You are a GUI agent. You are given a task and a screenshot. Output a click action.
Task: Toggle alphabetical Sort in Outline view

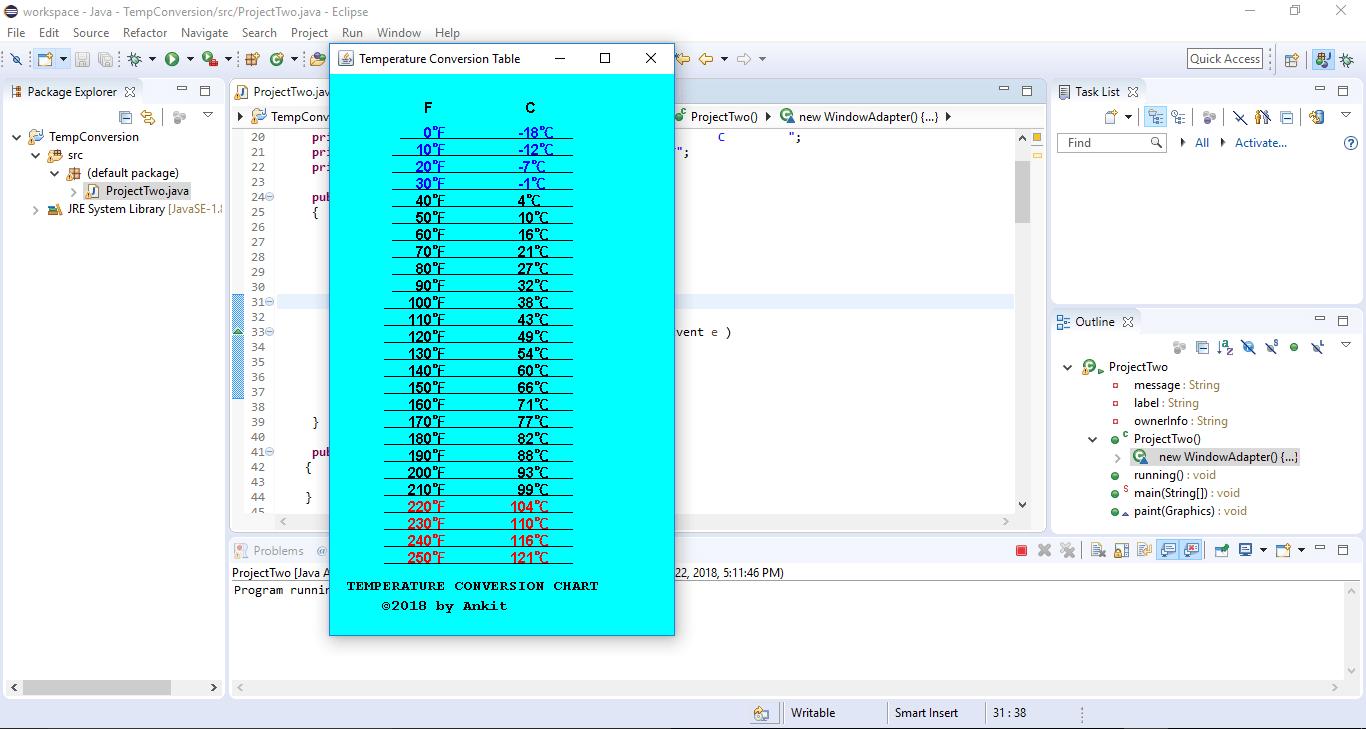[x=1225, y=347]
